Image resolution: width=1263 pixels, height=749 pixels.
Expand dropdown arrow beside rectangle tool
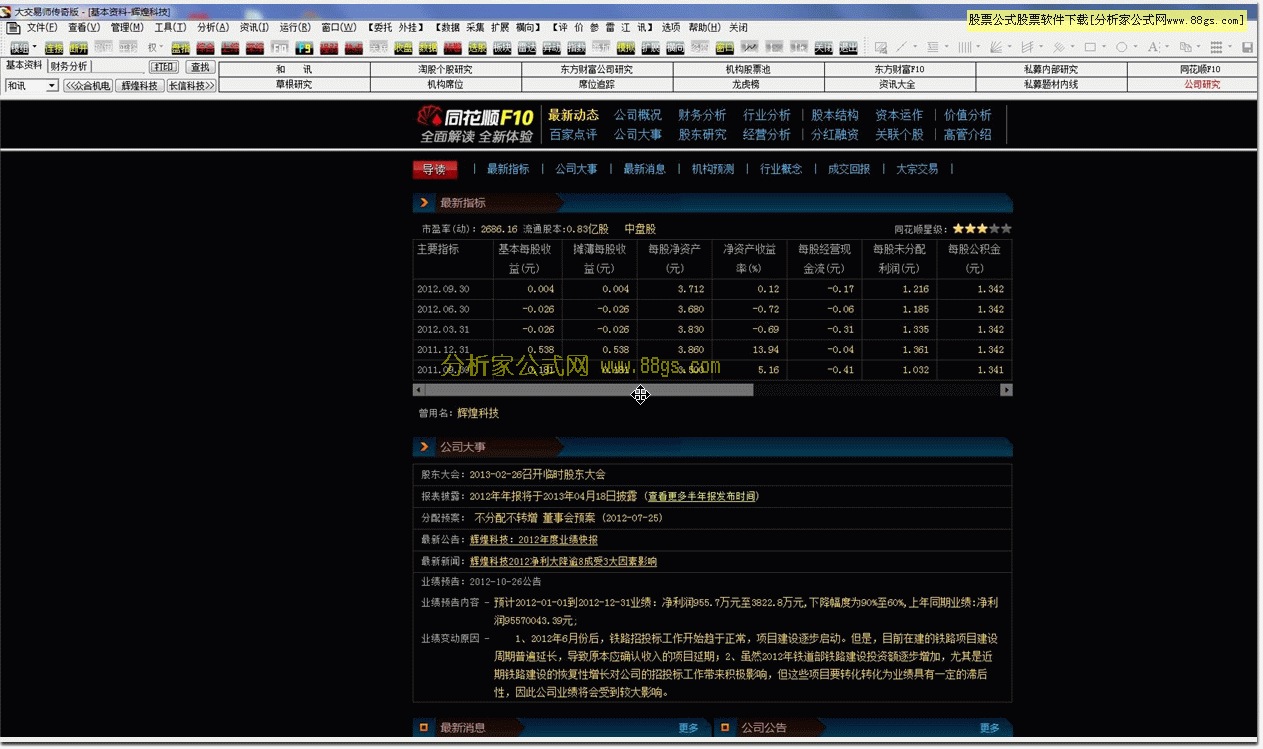[x=1104, y=47]
